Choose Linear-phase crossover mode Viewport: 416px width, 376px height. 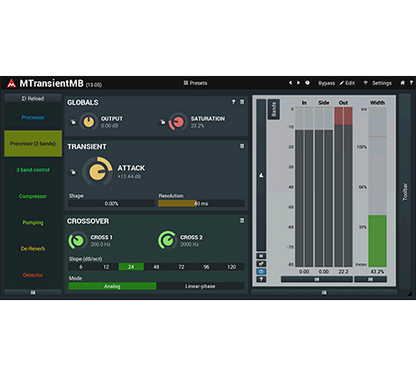200,286
